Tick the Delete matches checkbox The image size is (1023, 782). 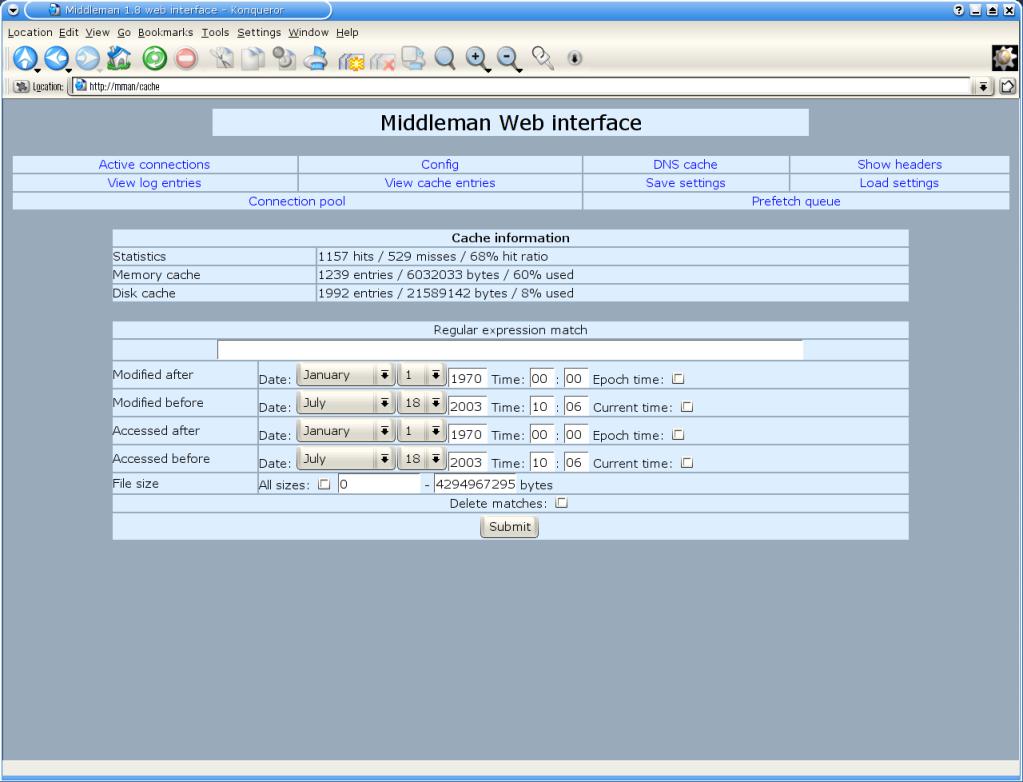[562, 503]
